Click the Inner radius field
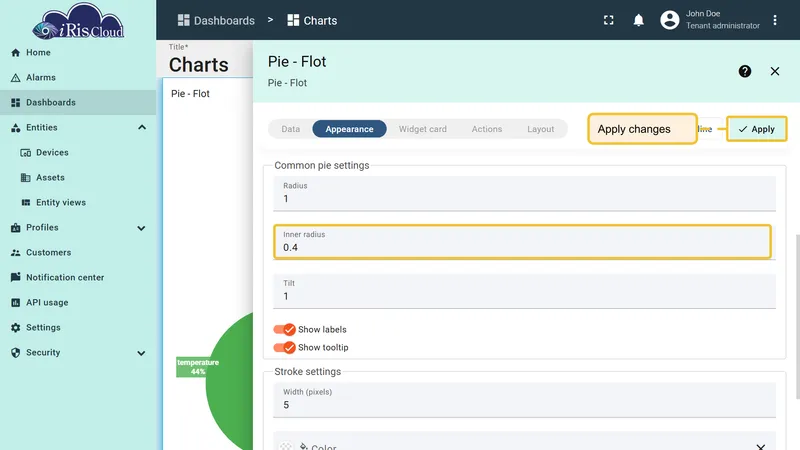 (522, 242)
